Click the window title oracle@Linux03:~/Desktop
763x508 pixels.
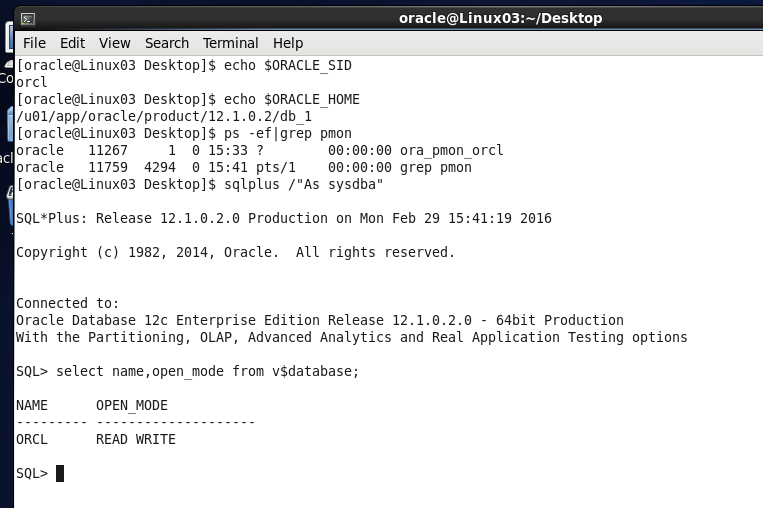[500, 18]
